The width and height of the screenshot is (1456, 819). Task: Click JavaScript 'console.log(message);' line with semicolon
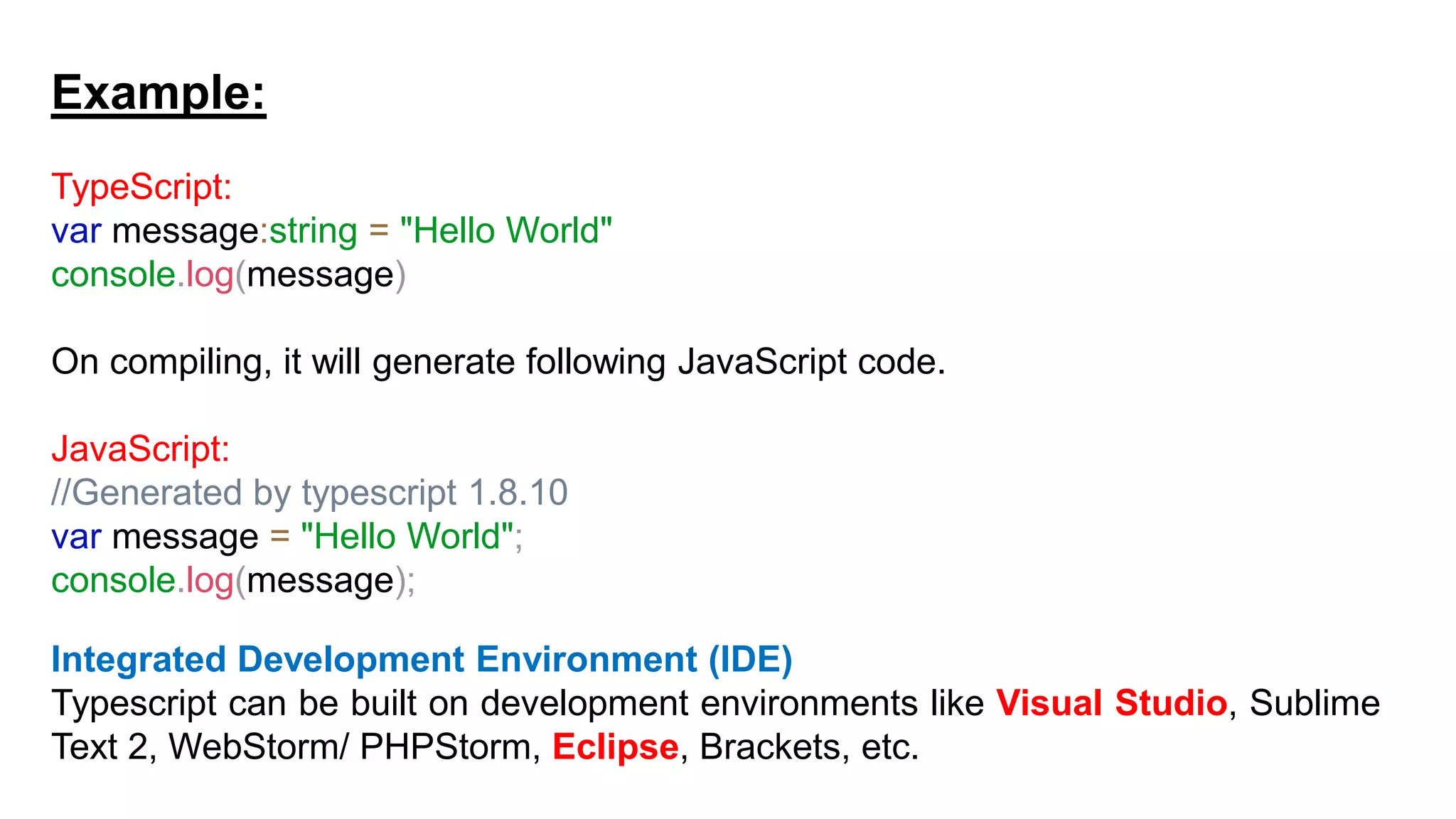[233, 581]
